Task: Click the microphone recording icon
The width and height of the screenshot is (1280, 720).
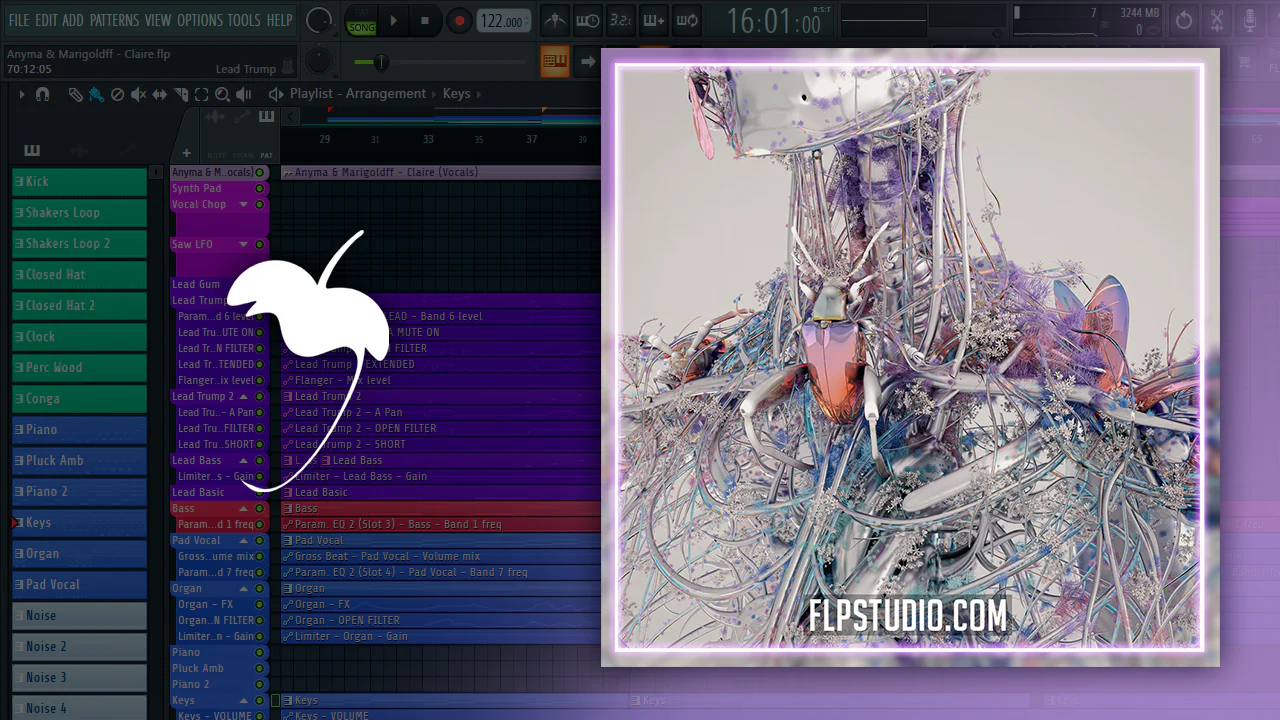Action: [1250, 20]
